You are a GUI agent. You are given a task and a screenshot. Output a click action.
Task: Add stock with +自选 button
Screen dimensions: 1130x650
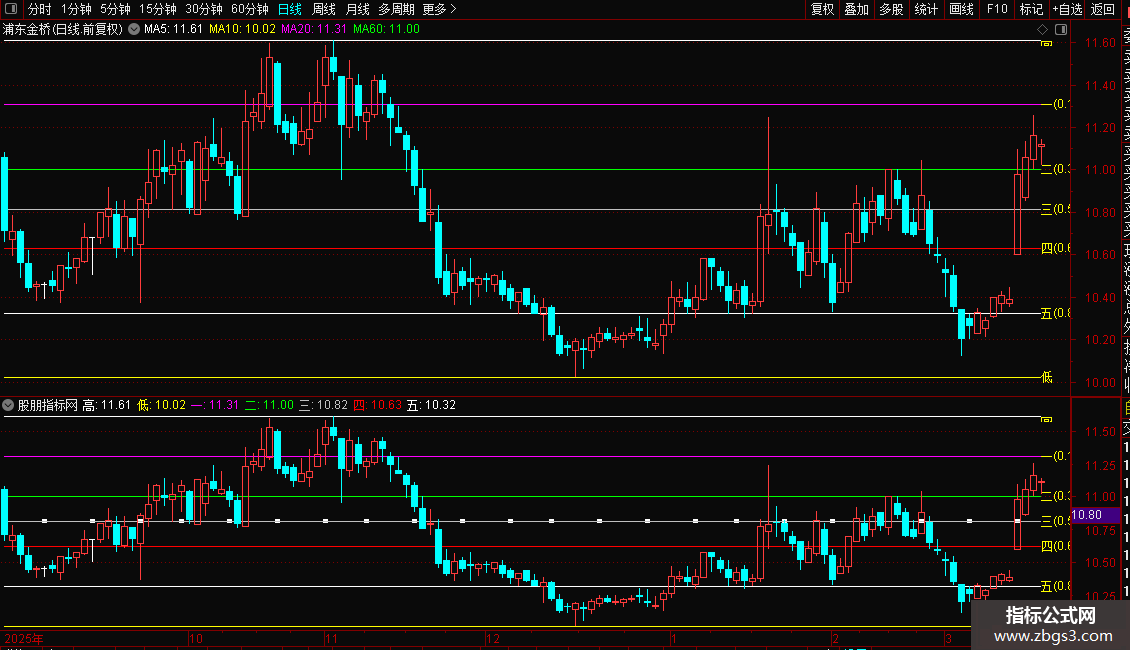[x=1067, y=9]
